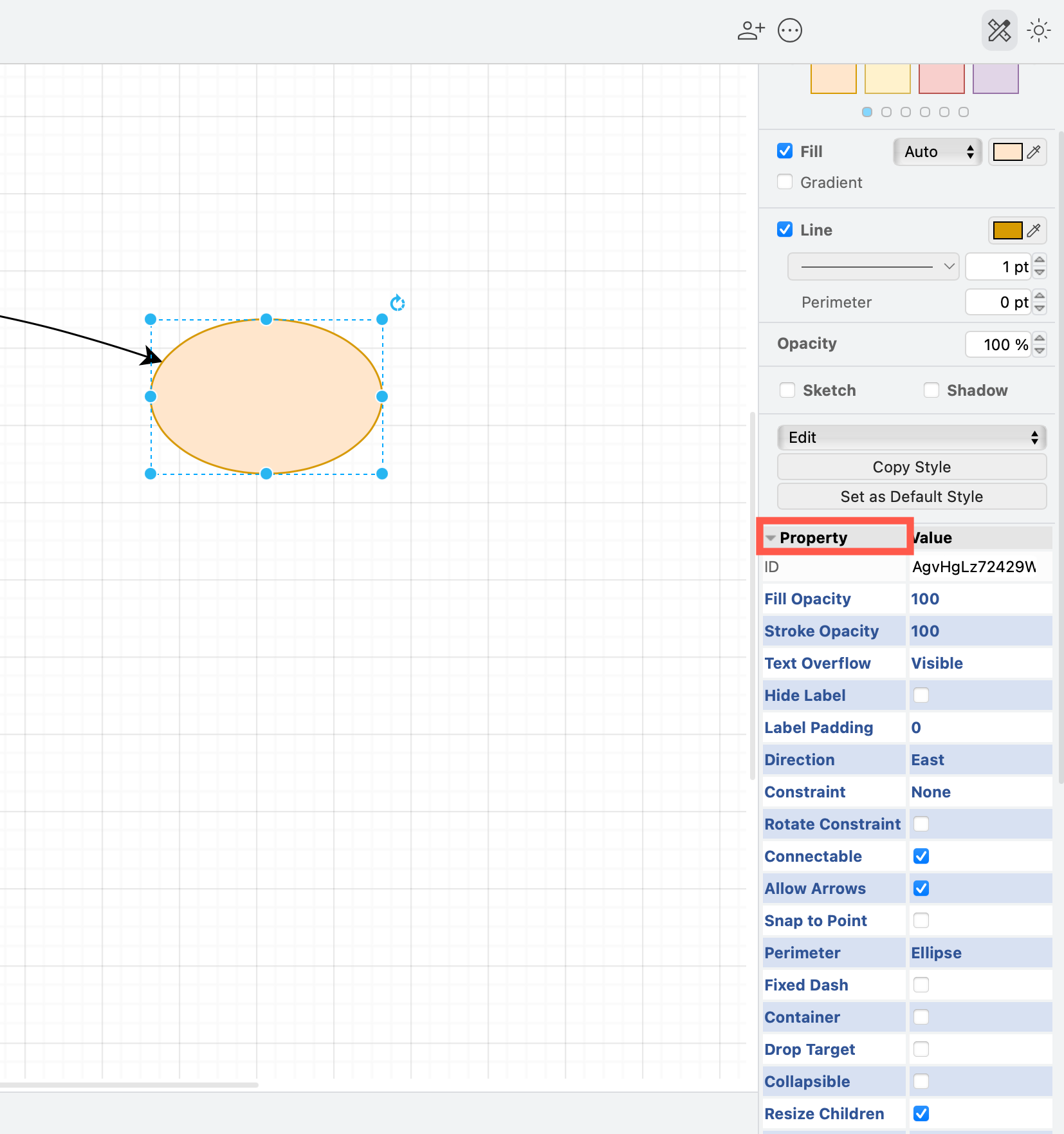Viewport: 1064px width, 1134px height.
Task: Pick line color with the eyedropper
Action: pyautogui.click(x=1034, y=230)
